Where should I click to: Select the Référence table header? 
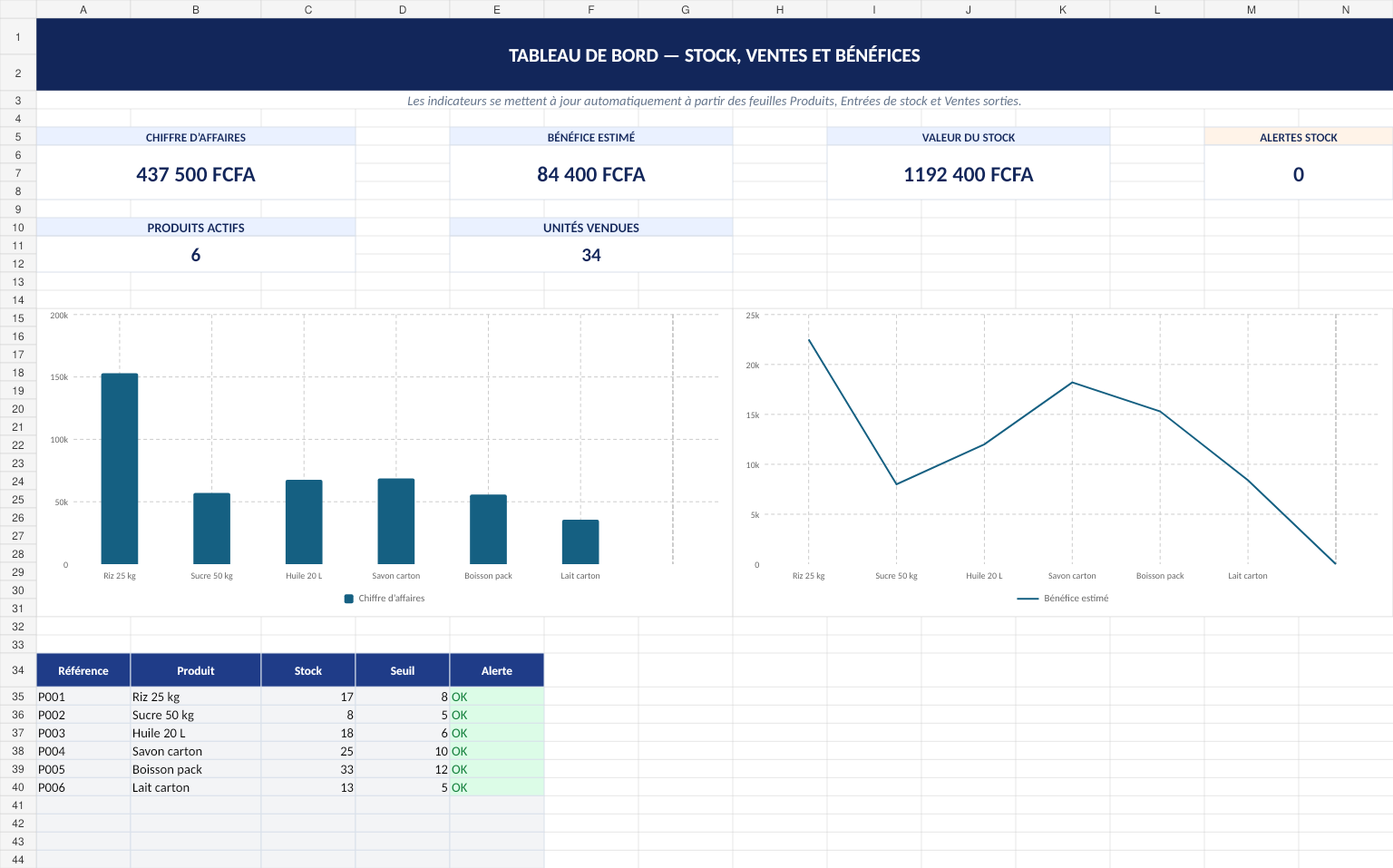tap(83, 670)
